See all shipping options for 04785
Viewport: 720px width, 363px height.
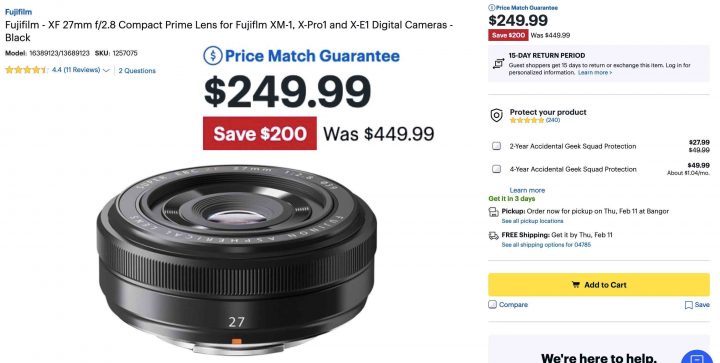pyautogui.click(x=546, y=245)
